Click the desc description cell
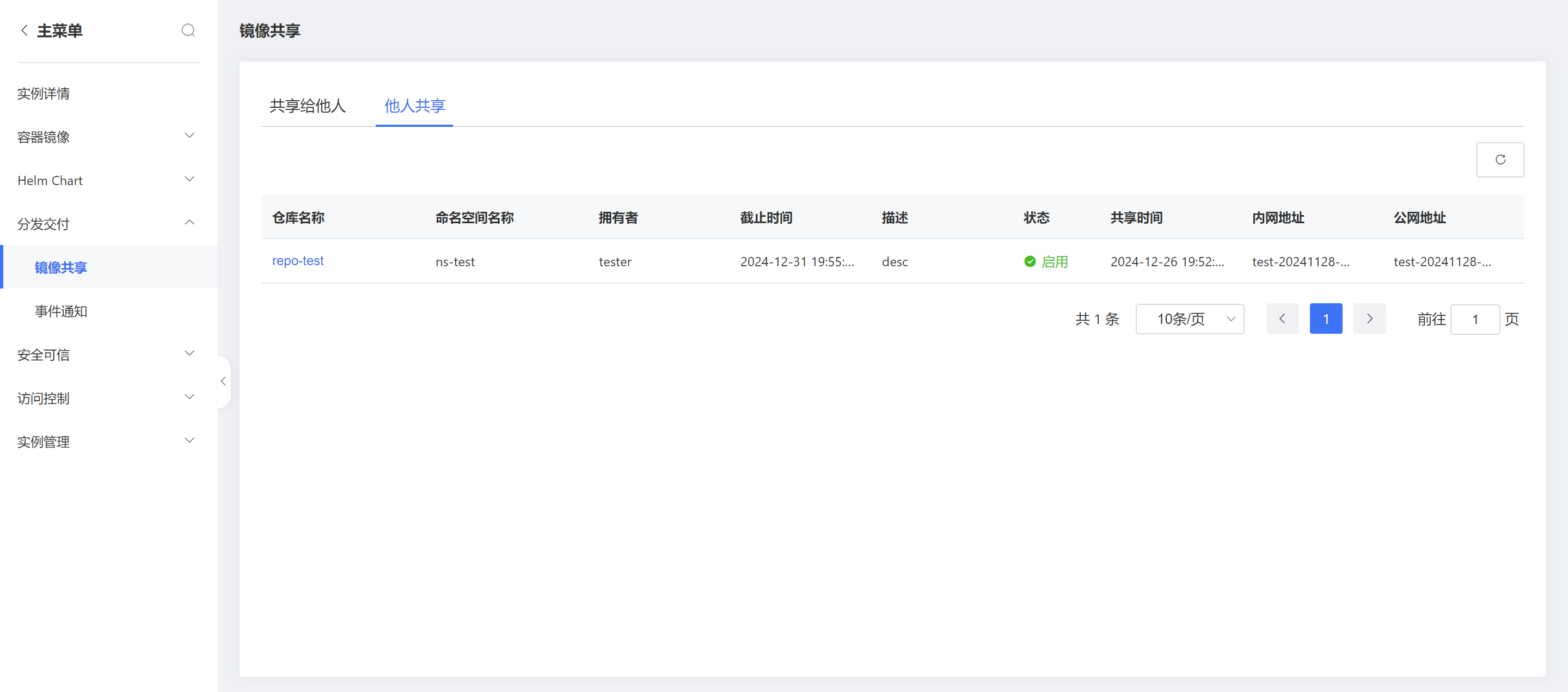Screen dimensions: 1568x692 coord(895,262)
